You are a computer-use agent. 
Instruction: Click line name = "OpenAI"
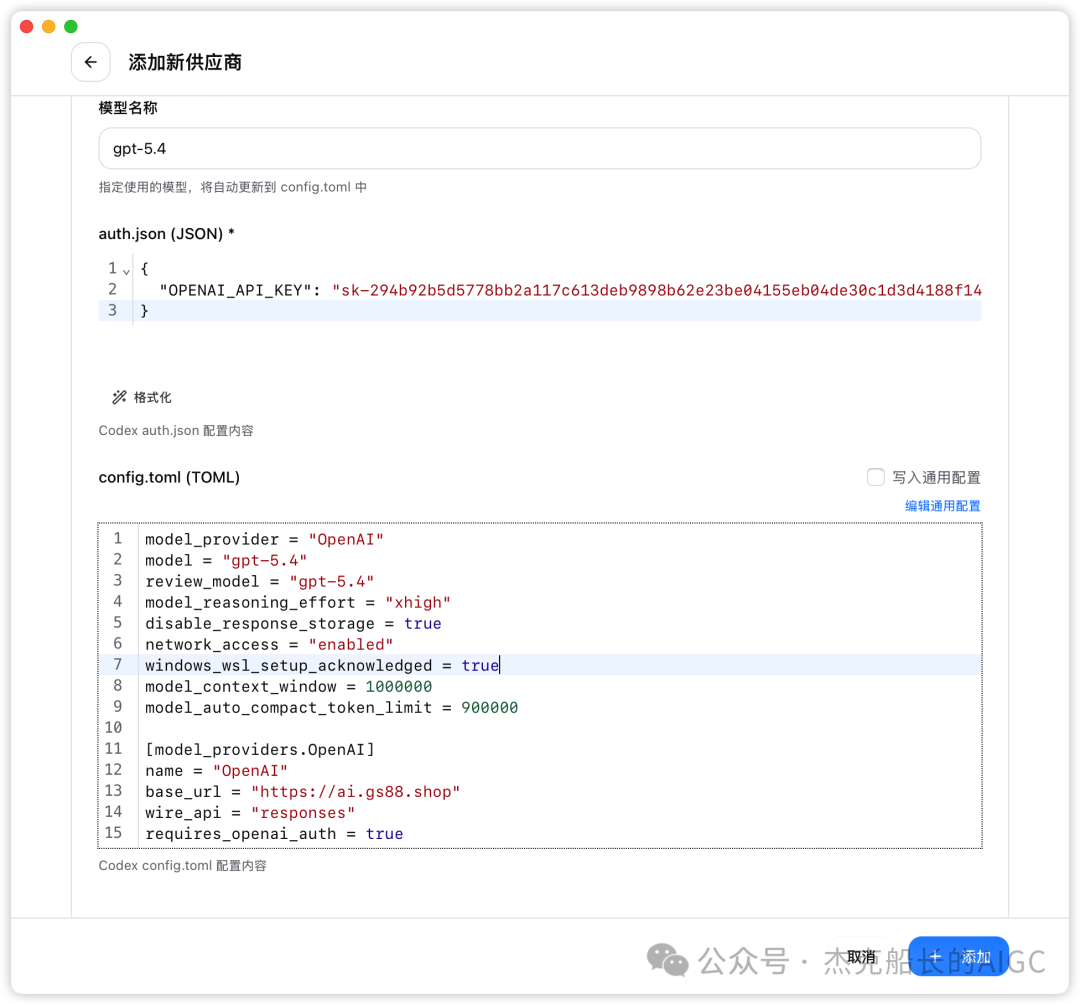coord(216,770)
